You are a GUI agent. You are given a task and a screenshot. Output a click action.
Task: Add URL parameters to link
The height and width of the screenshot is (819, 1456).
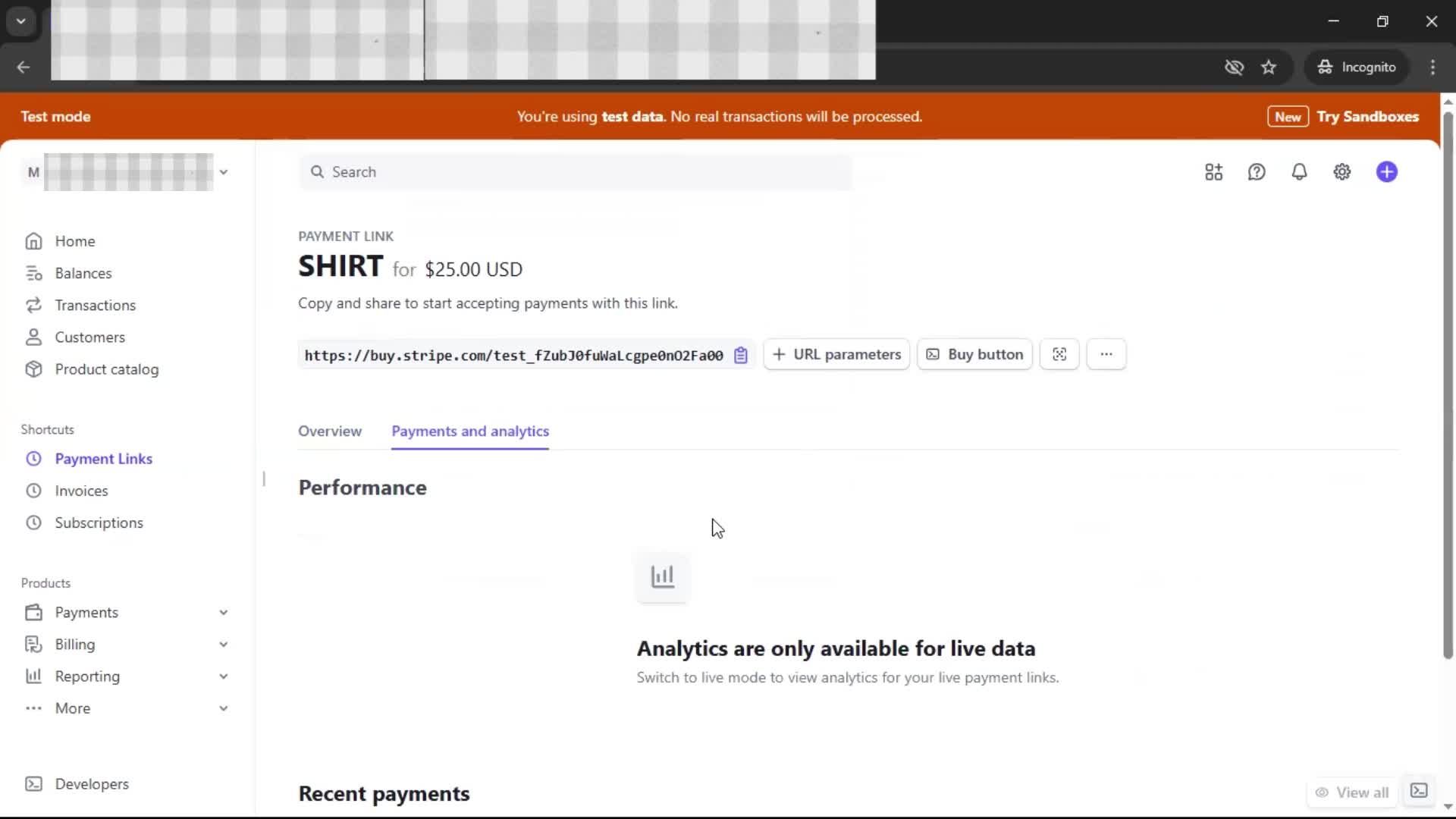(836, 354)
